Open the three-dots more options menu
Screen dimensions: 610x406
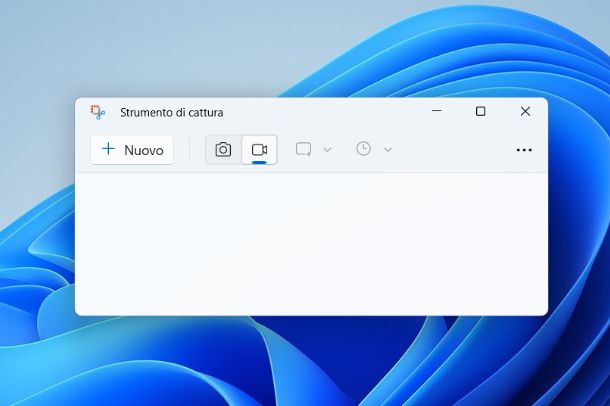click(524, 150)
